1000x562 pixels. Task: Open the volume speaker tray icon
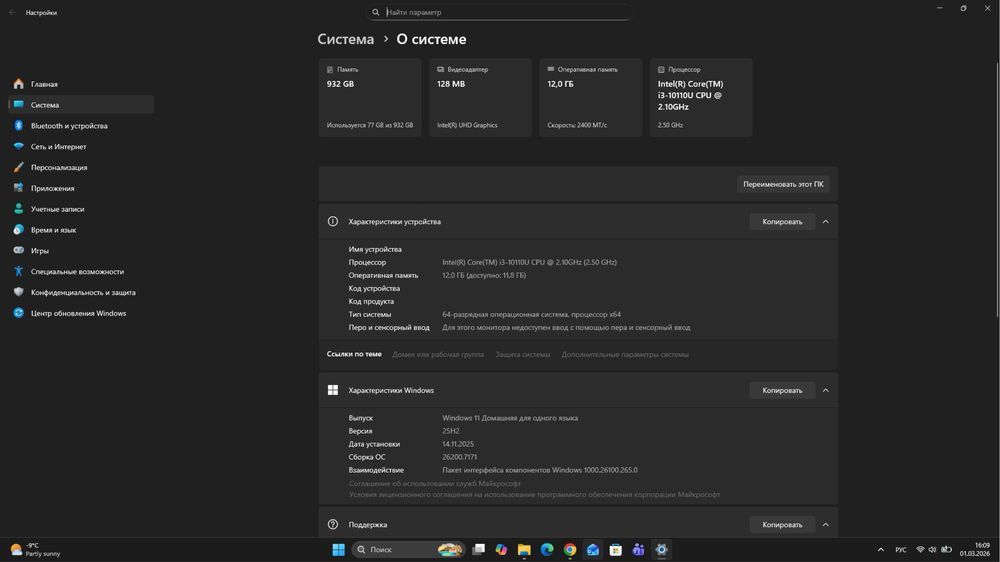pos(932,550)
